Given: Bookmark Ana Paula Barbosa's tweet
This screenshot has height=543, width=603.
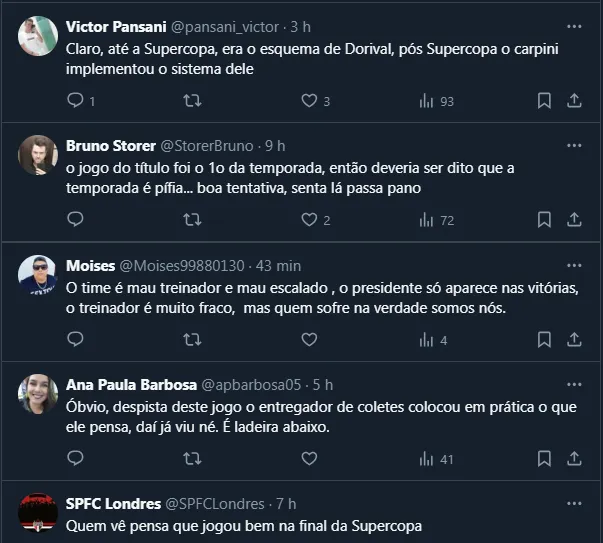Looking at the screenshot, I should (544, 459).
